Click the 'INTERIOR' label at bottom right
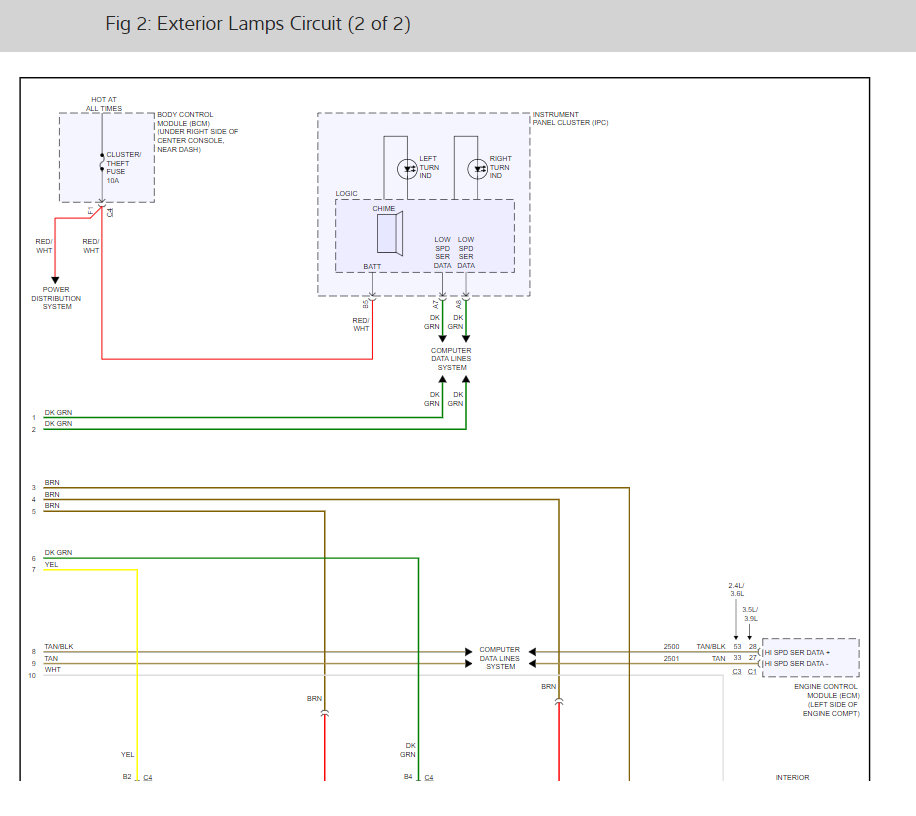The height and width of the screenshot is (816, 916). pyautogui.click(x=792, y=777)
